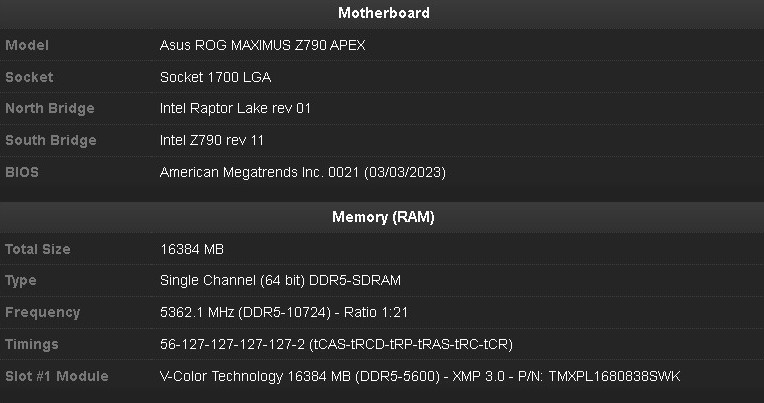Click the Frequency row label
The width and height of the screenshot is (764, 403).
click(42, 312)
